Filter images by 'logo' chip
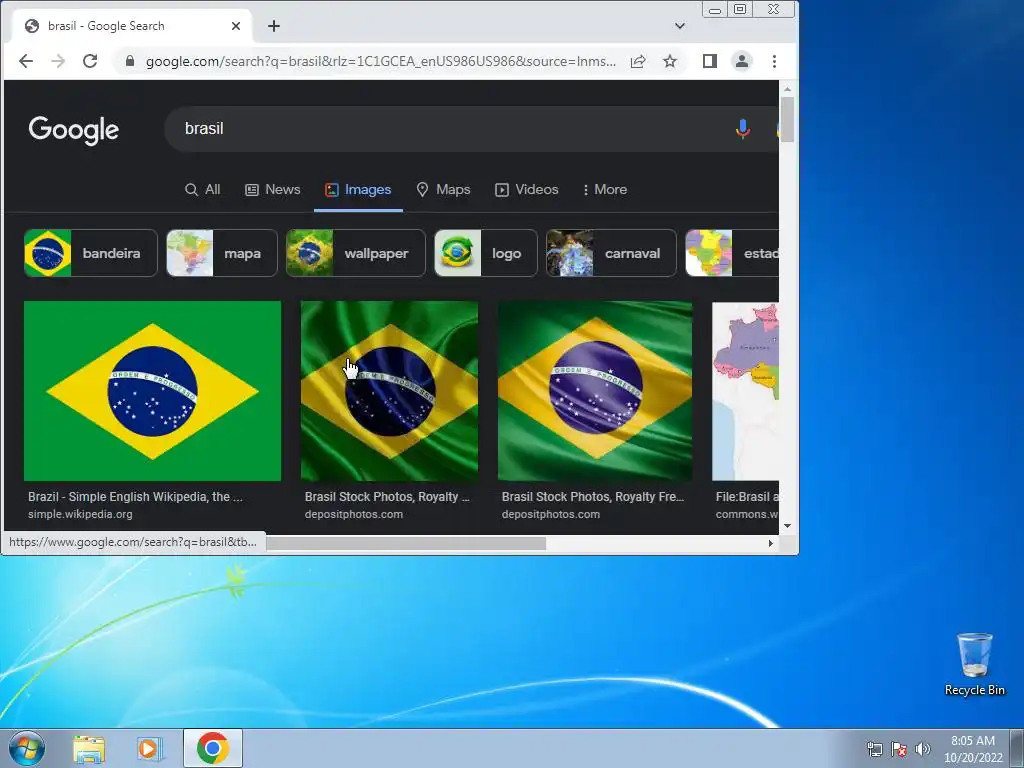1024x768 pixels. (x=486, y=253)
